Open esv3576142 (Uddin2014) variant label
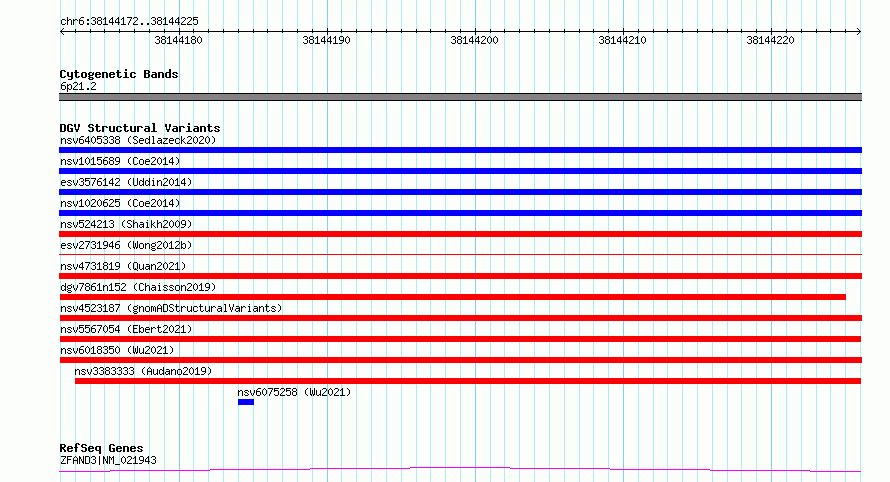Screen dimensions: 890x482 [x=126, y=182]
